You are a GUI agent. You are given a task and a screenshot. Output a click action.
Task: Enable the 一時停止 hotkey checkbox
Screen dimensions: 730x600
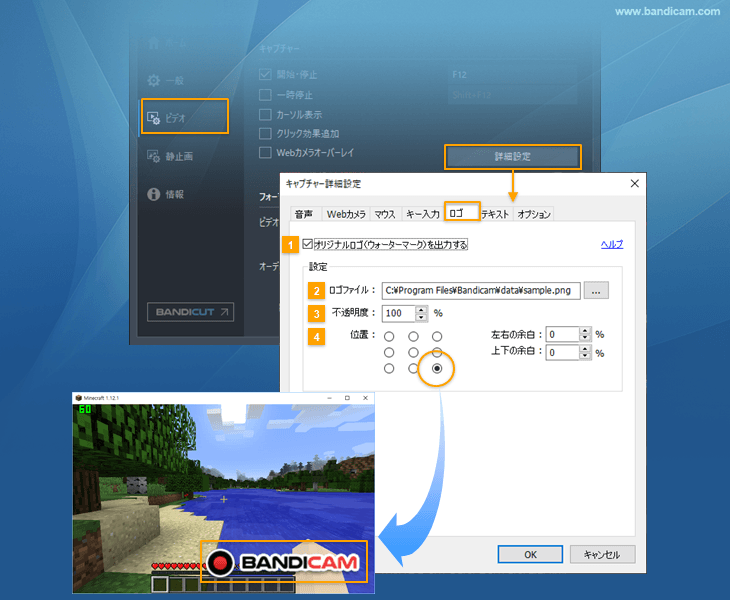[265, 95]
